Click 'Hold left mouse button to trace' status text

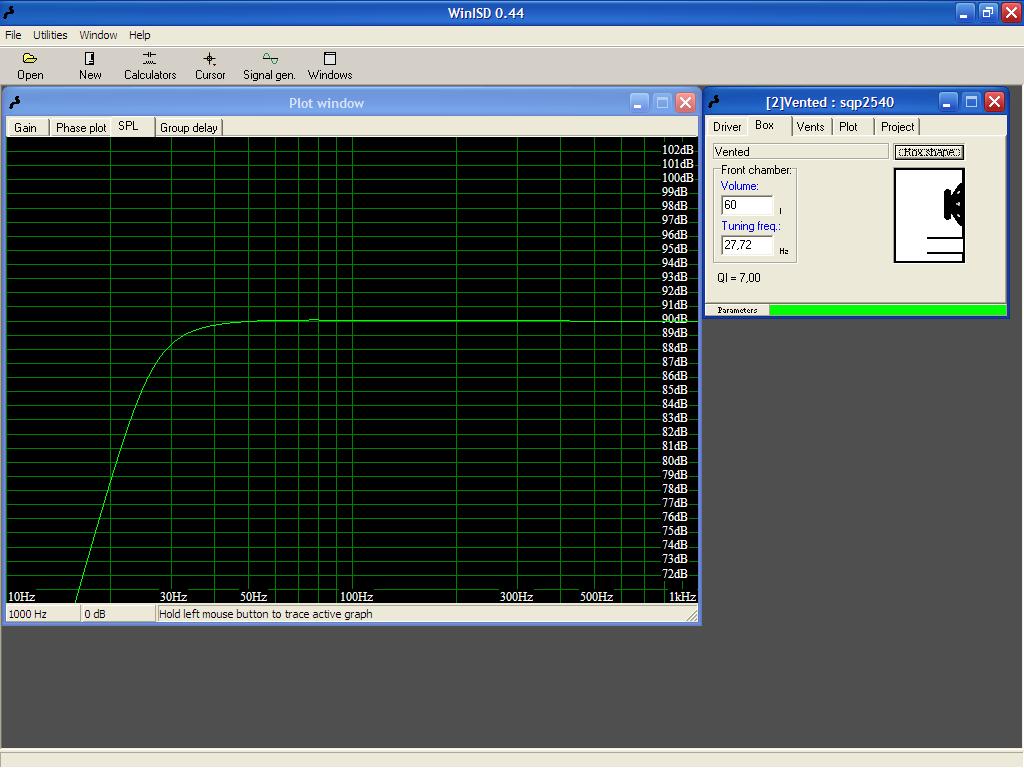pos(266,614)
